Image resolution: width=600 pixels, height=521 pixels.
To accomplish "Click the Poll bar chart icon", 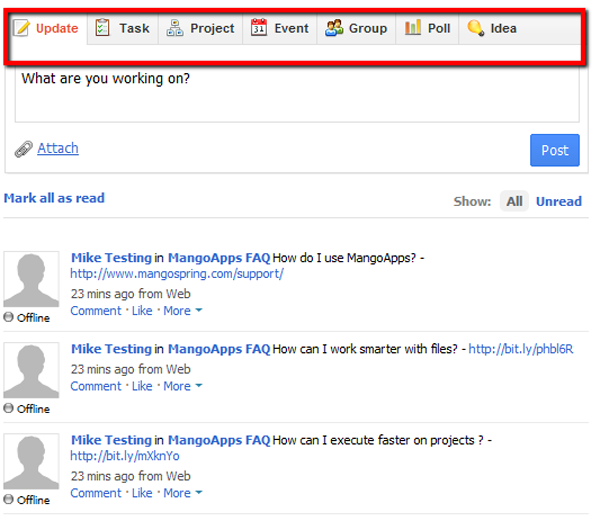I will [413, 27].
